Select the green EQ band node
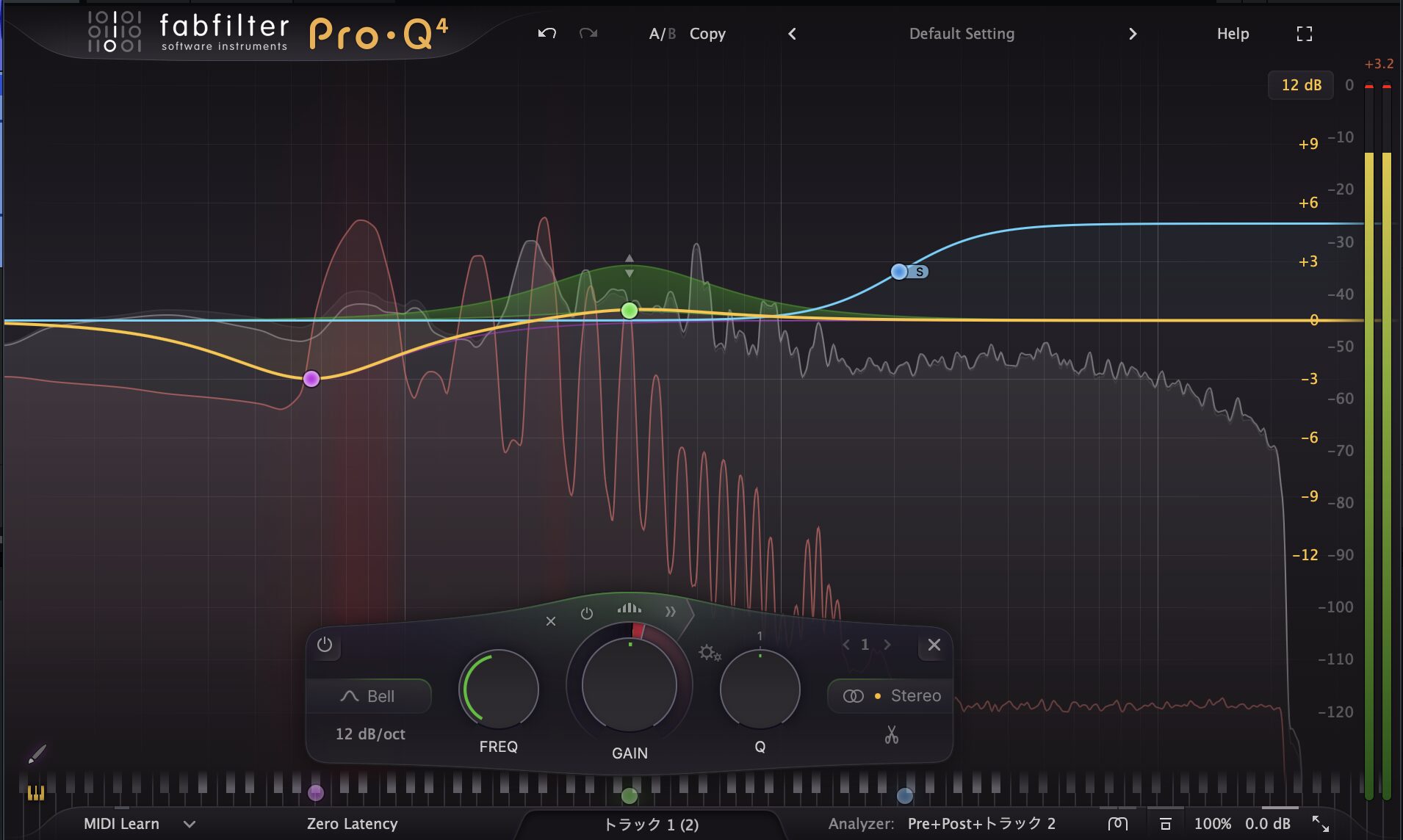The width and height of the screenshot is (1403, 840). coord(630,311)
